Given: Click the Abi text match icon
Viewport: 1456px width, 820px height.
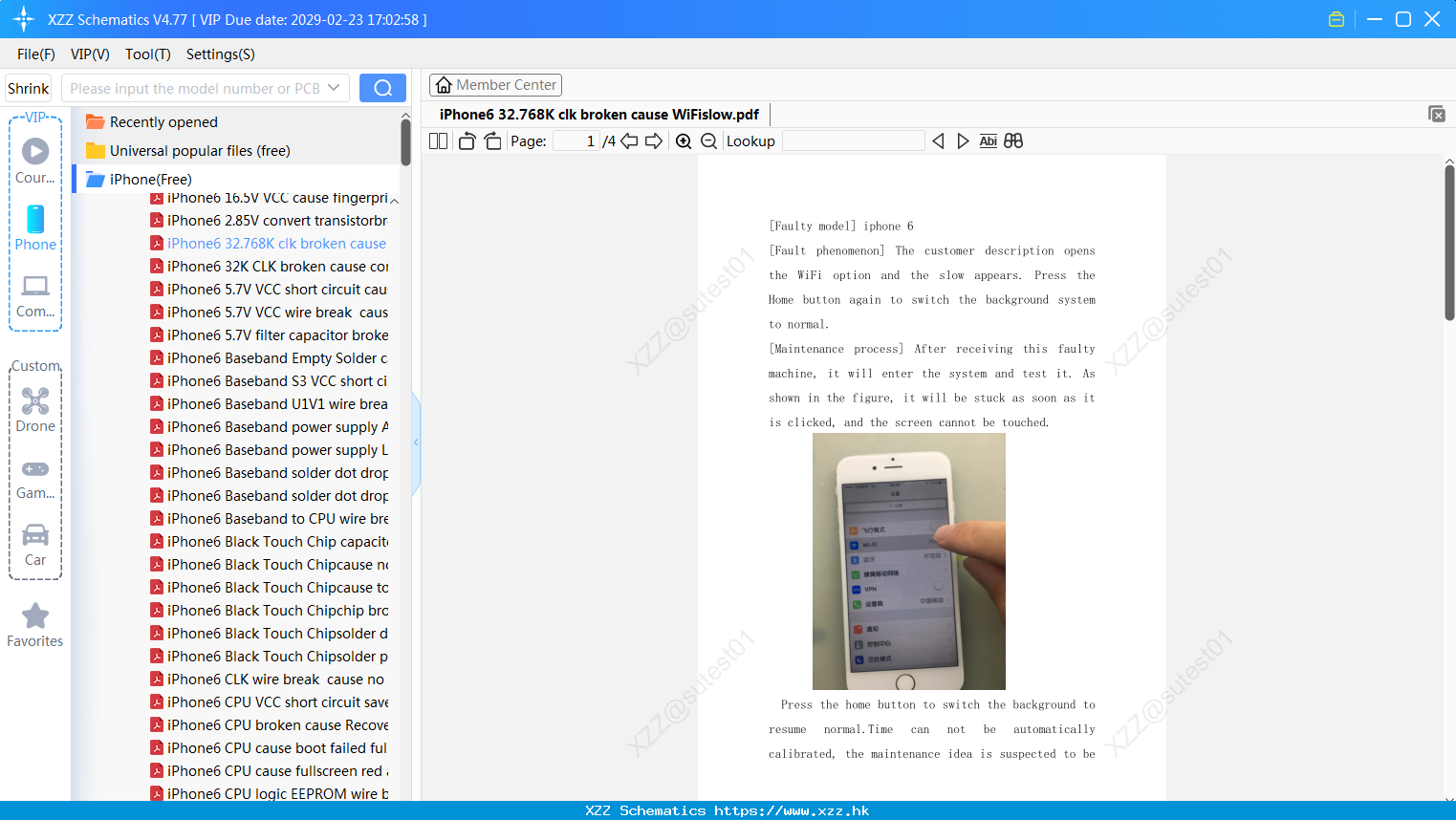Looking at the screenshot, I should point(989,141).
